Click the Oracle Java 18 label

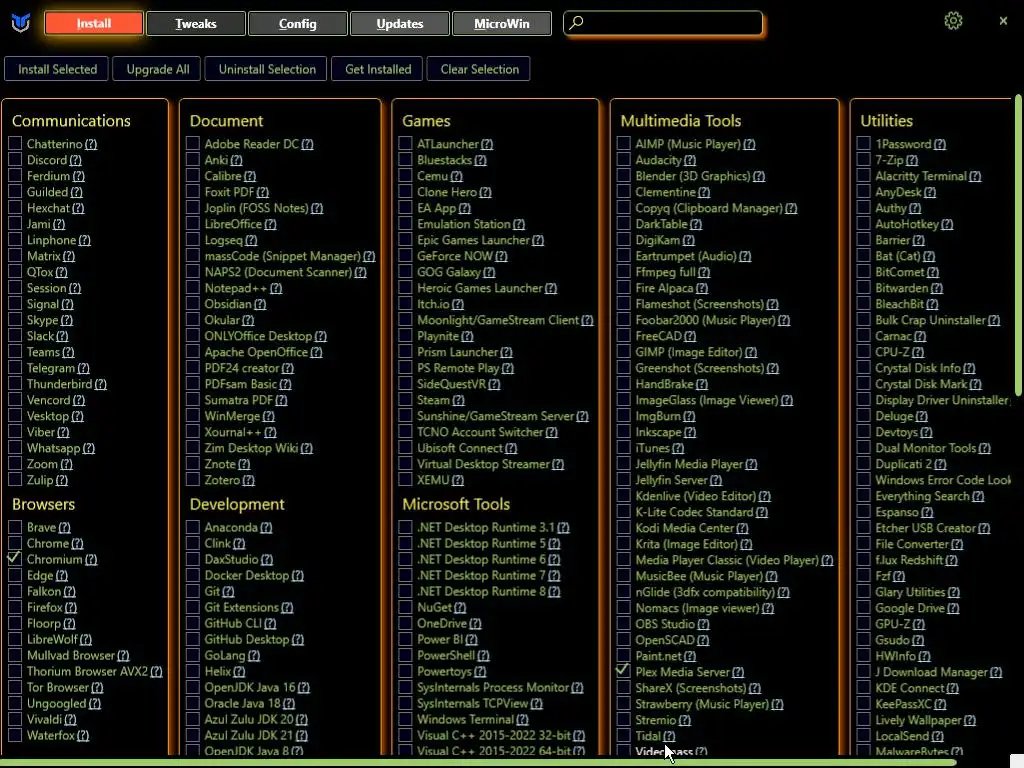(x=242, y=704)
